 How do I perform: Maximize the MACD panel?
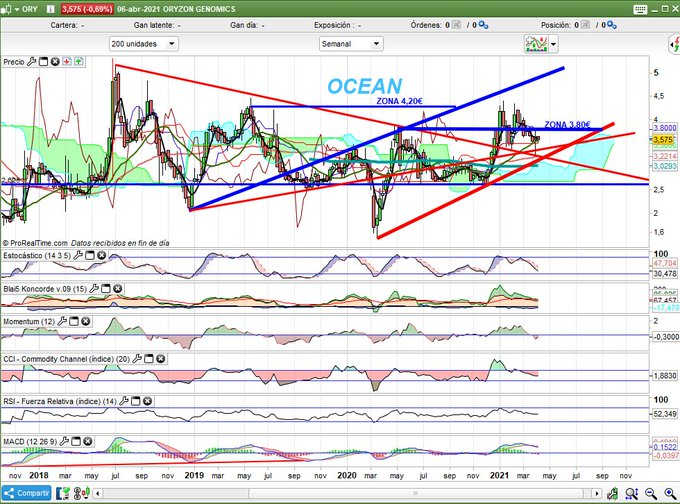pos(76,442)
